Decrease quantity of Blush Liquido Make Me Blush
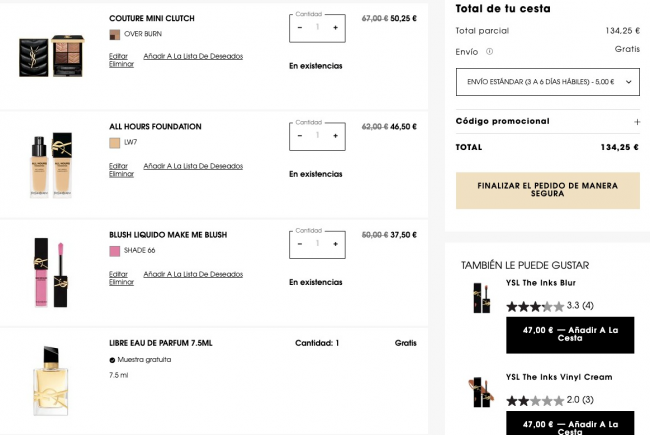650x435 pixels. click(x=300, y=244)
